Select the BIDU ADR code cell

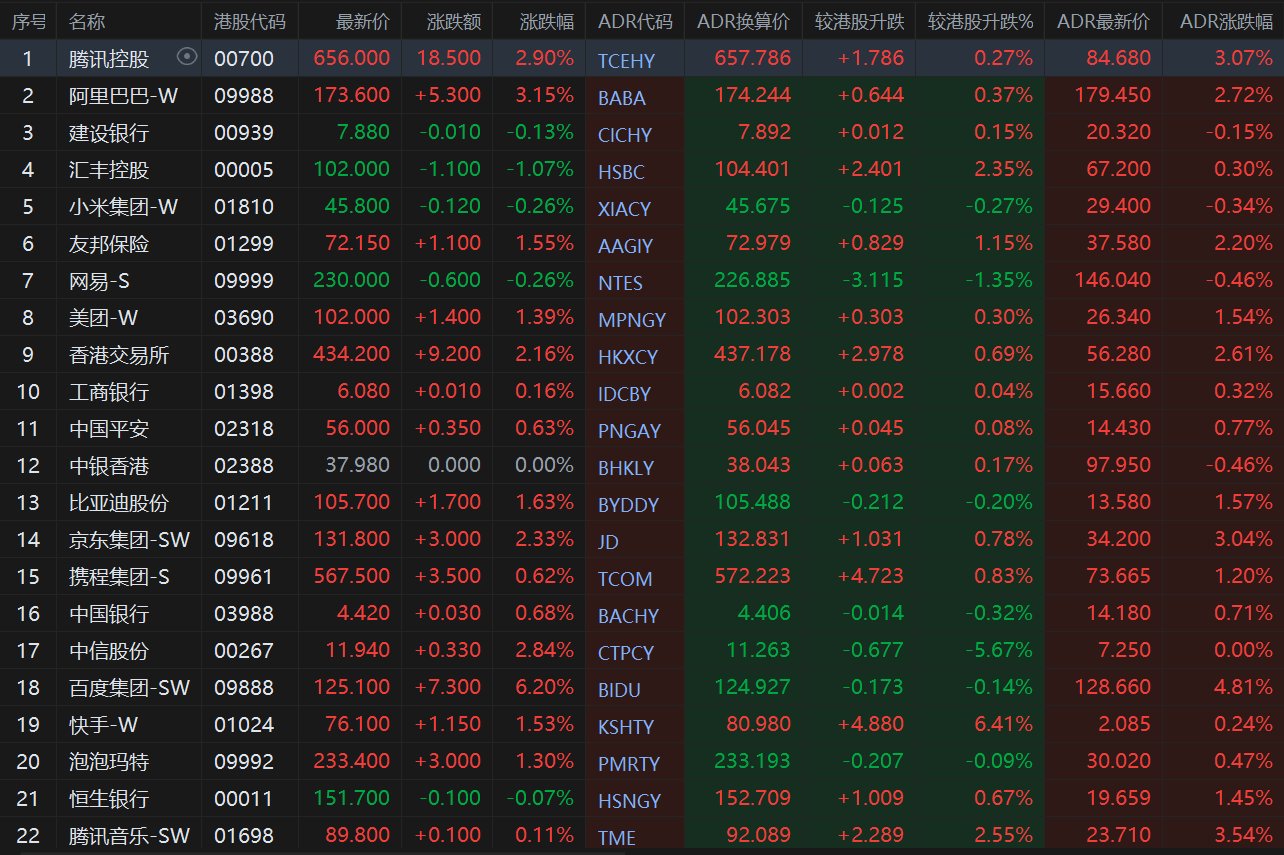click(619, 690)
